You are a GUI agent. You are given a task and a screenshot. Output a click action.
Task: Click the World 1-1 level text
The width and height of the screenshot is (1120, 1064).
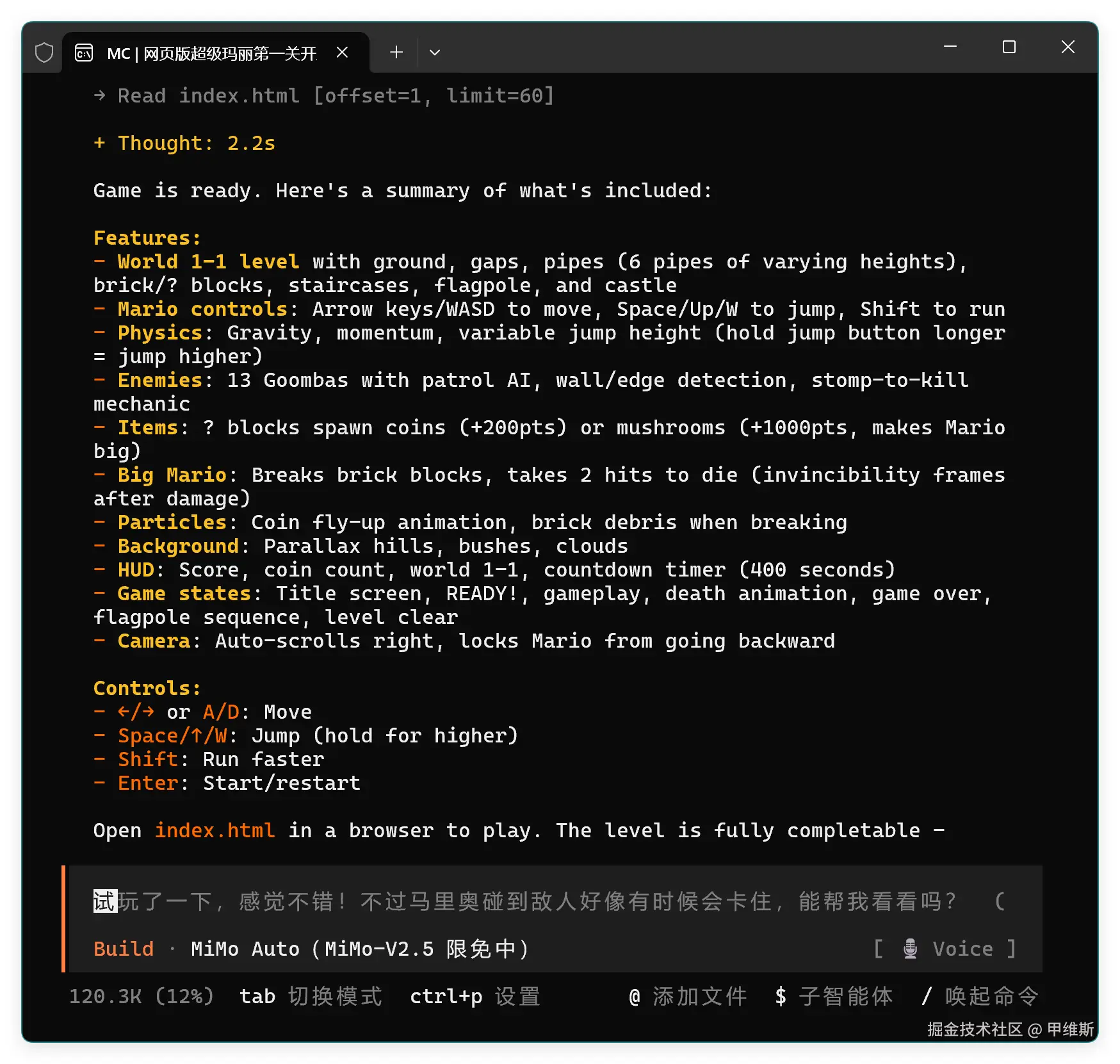pyautogui.click(x=209, y=261)
